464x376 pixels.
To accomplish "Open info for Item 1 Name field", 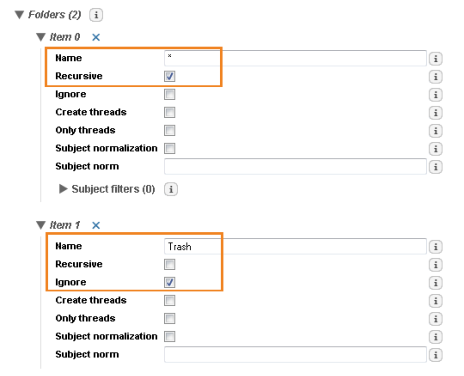I will [x=435, y=247].
